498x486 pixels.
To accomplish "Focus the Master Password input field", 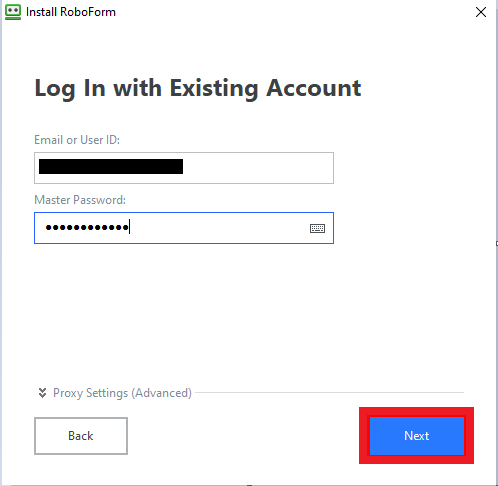I will click(x=184, y=228).
